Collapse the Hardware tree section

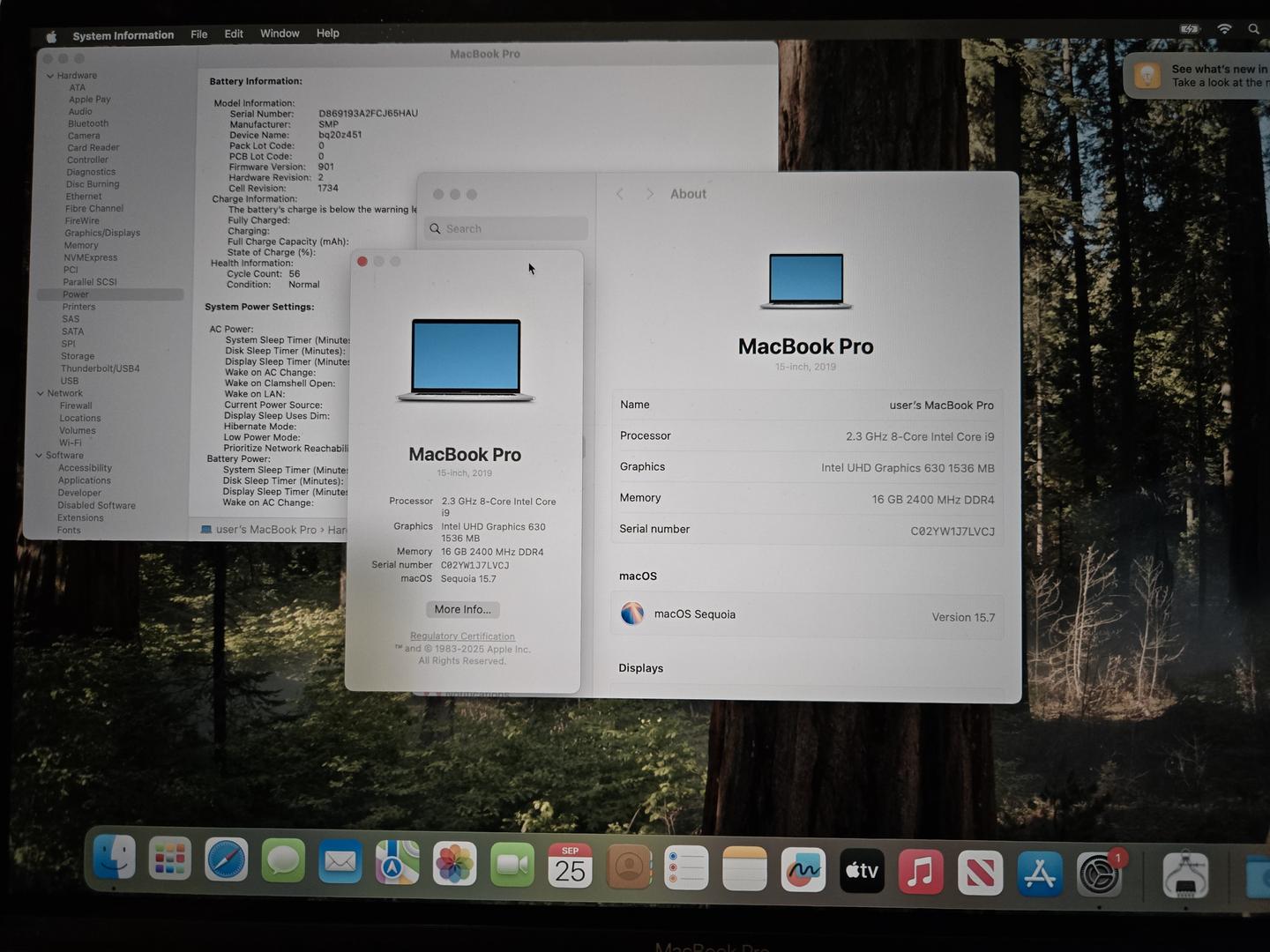pyautogui.click(x=50, y=76)
